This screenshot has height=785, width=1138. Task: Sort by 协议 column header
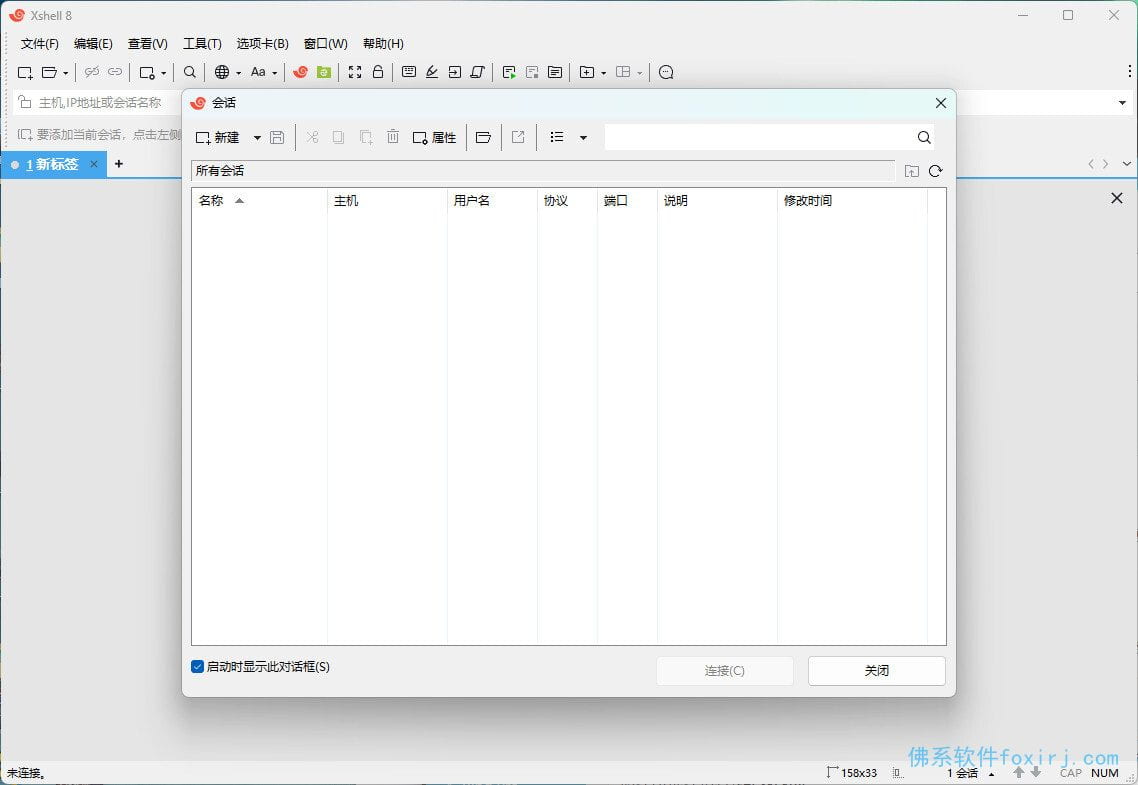pyautogui.click(x=568, y=200)
